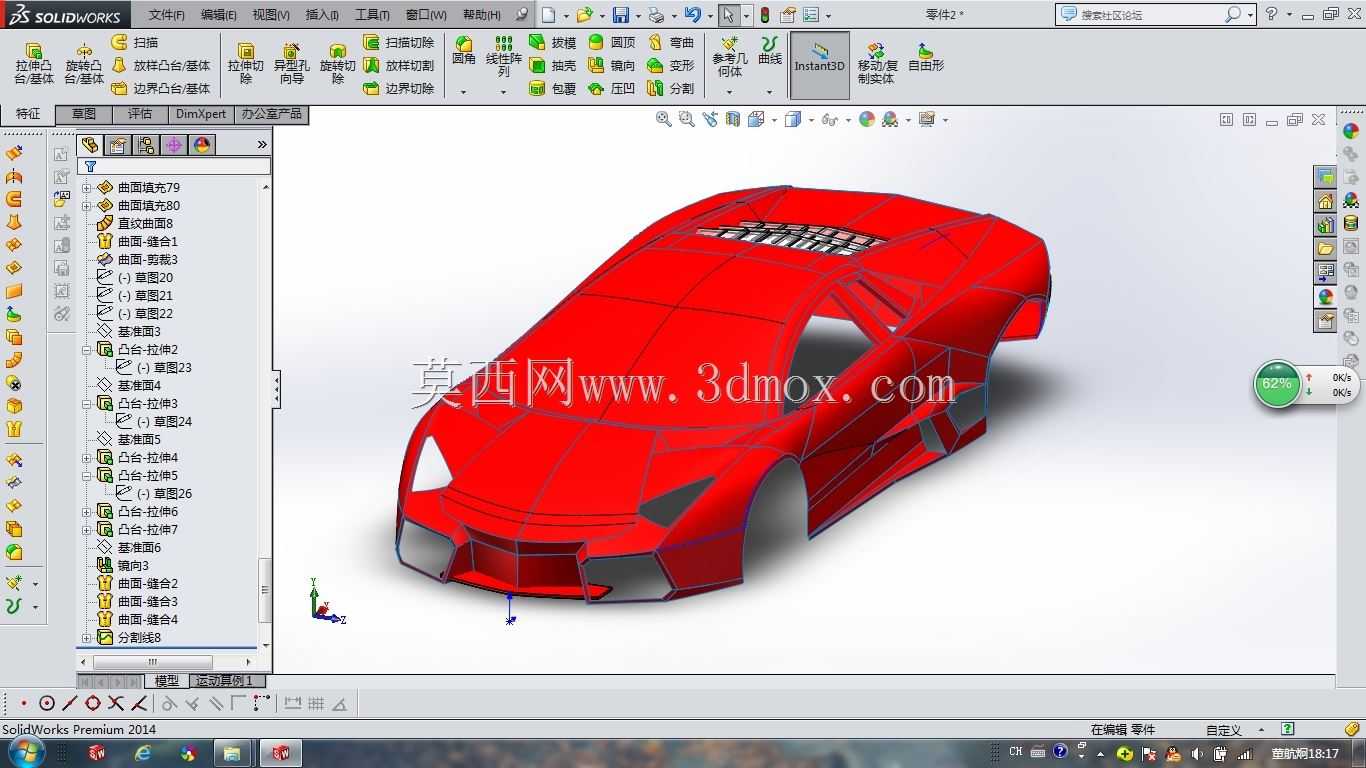Open the 插入(I) menu
The image size is (1366, 768).
coord(322,15)
